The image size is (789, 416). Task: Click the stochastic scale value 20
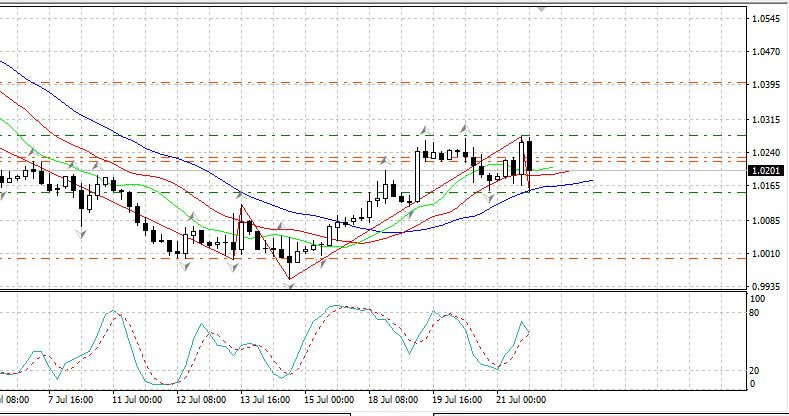756,370
